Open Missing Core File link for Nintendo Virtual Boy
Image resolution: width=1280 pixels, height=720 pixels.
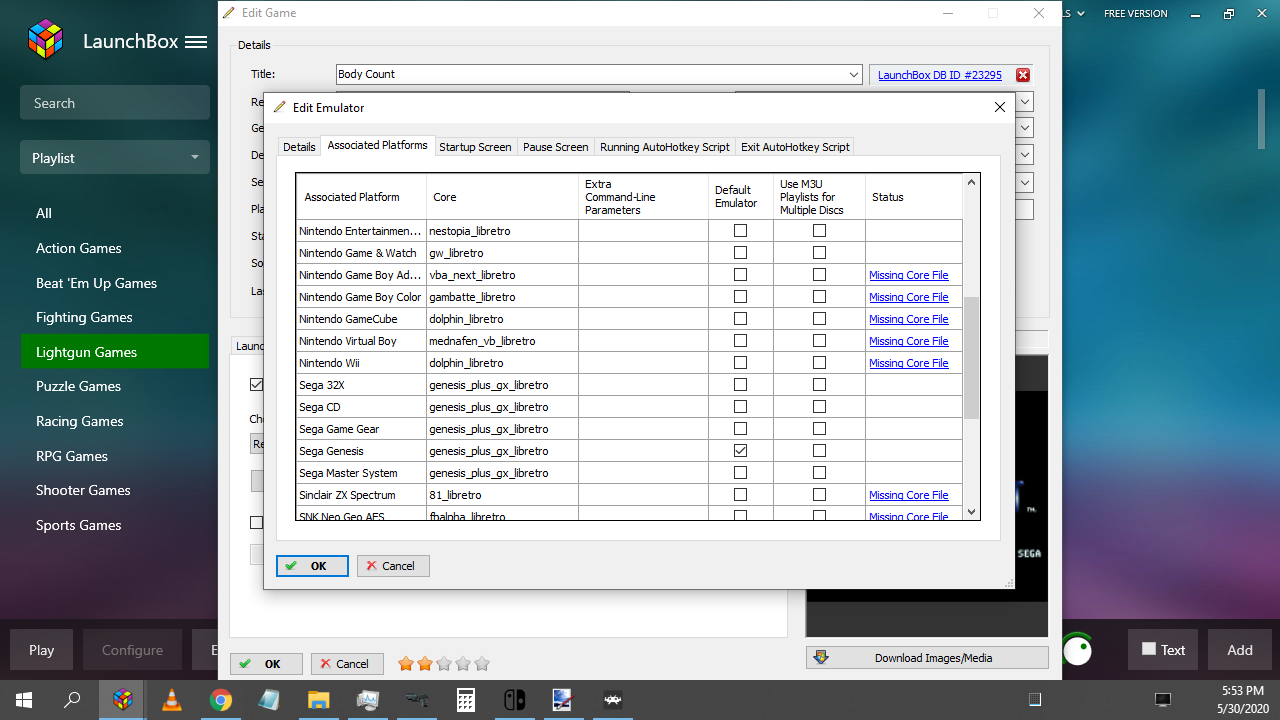(x=909, y=341)
